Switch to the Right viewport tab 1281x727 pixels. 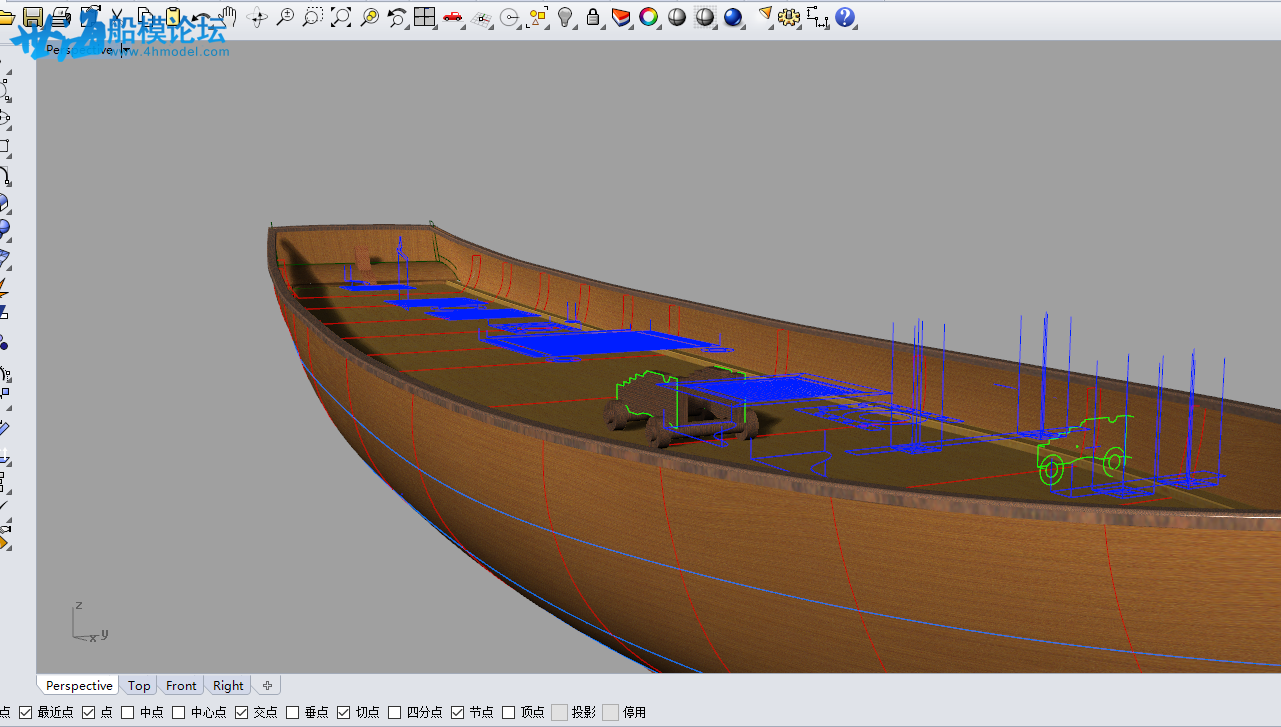tap(228, 685)
